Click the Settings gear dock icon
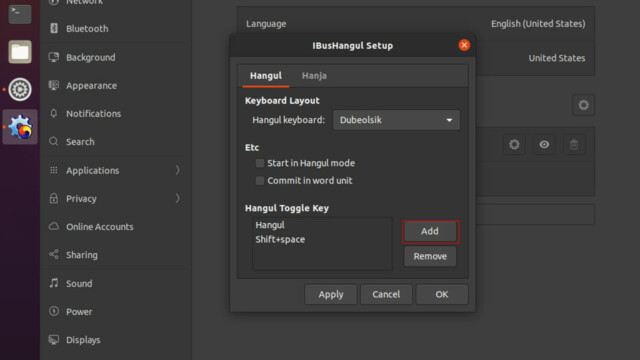Image resolution: width=640 pixels, height=360 pixels. pyautogui.click(x=20, y=89)
